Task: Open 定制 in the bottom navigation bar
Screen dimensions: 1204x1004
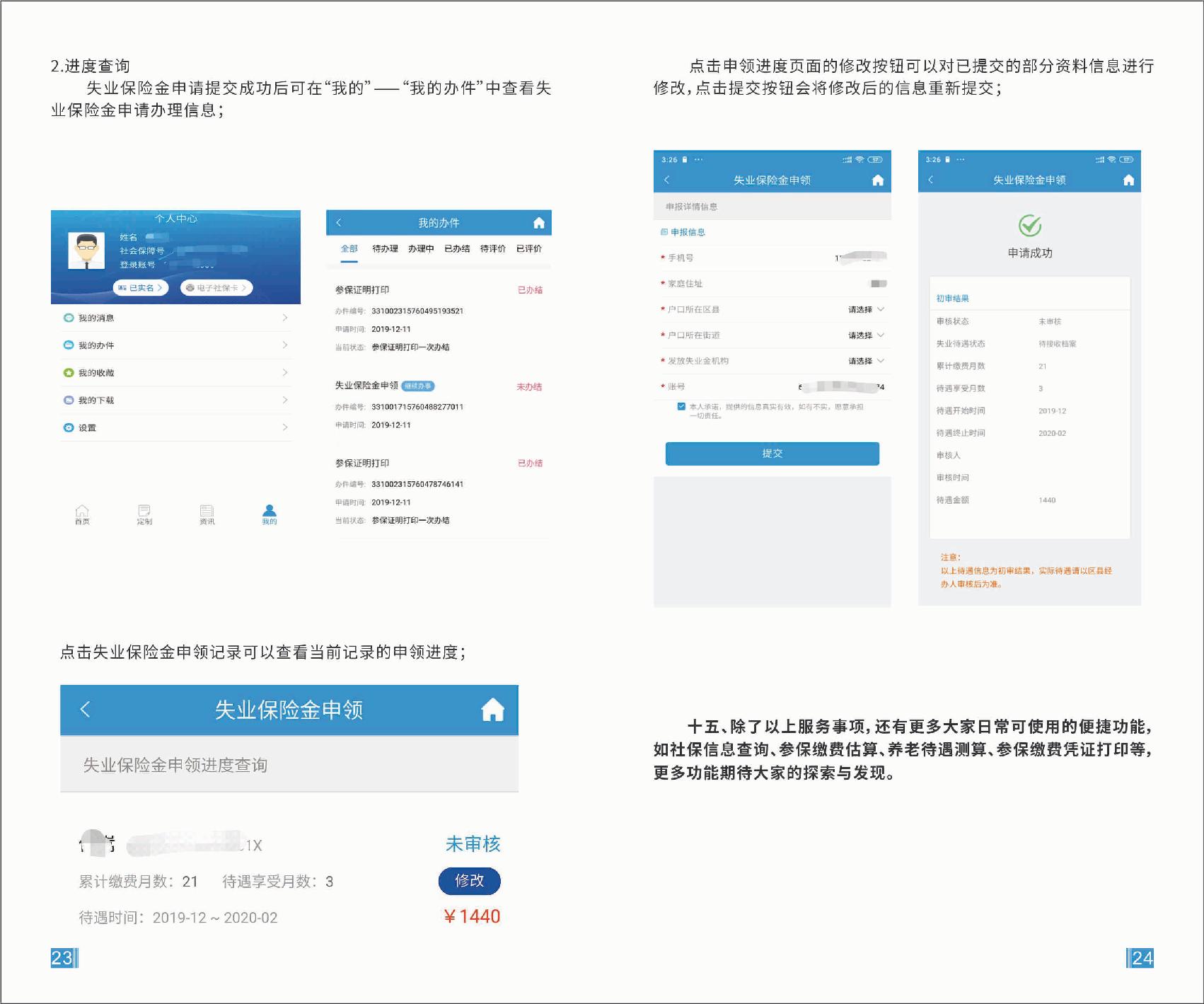Action: point(144,514)
